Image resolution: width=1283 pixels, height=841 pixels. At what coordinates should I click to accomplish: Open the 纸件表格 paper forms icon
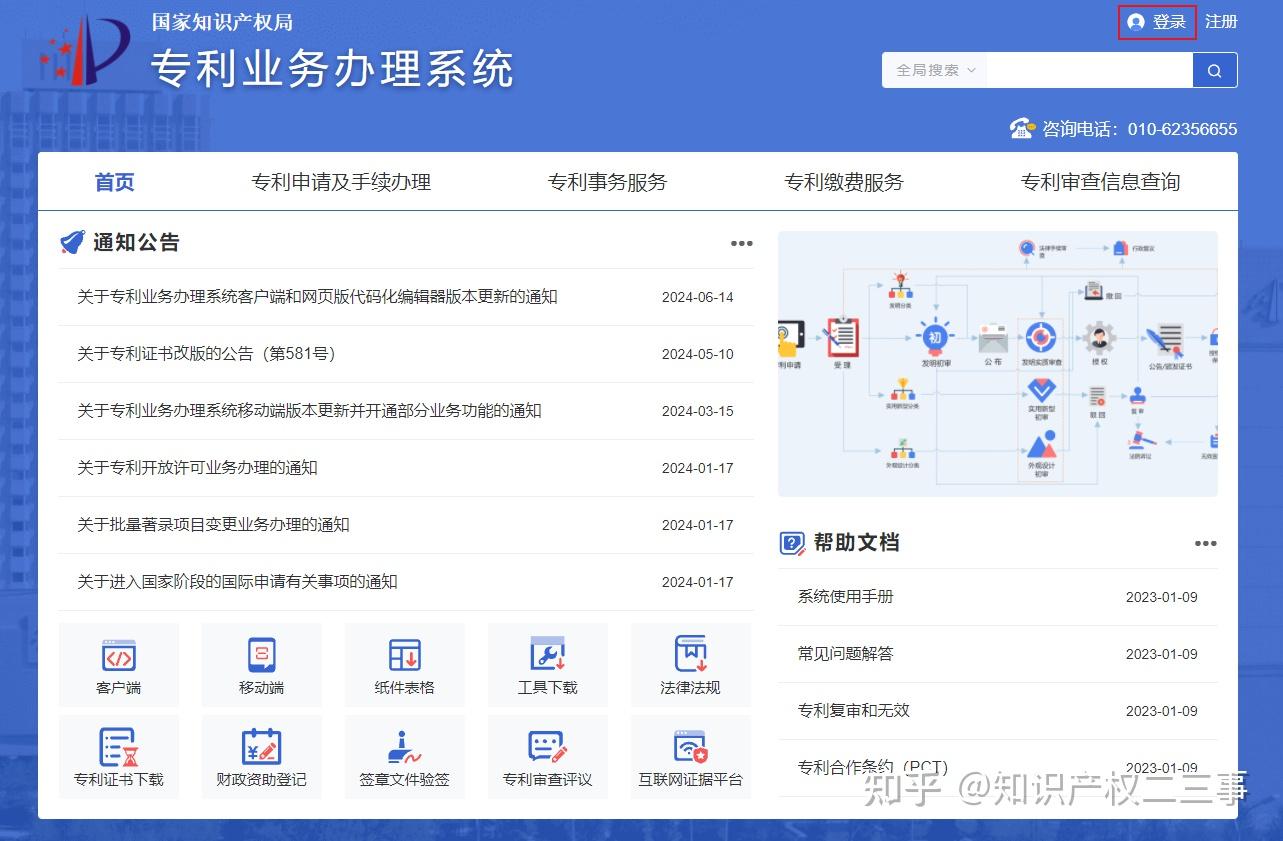coord(405,664)
